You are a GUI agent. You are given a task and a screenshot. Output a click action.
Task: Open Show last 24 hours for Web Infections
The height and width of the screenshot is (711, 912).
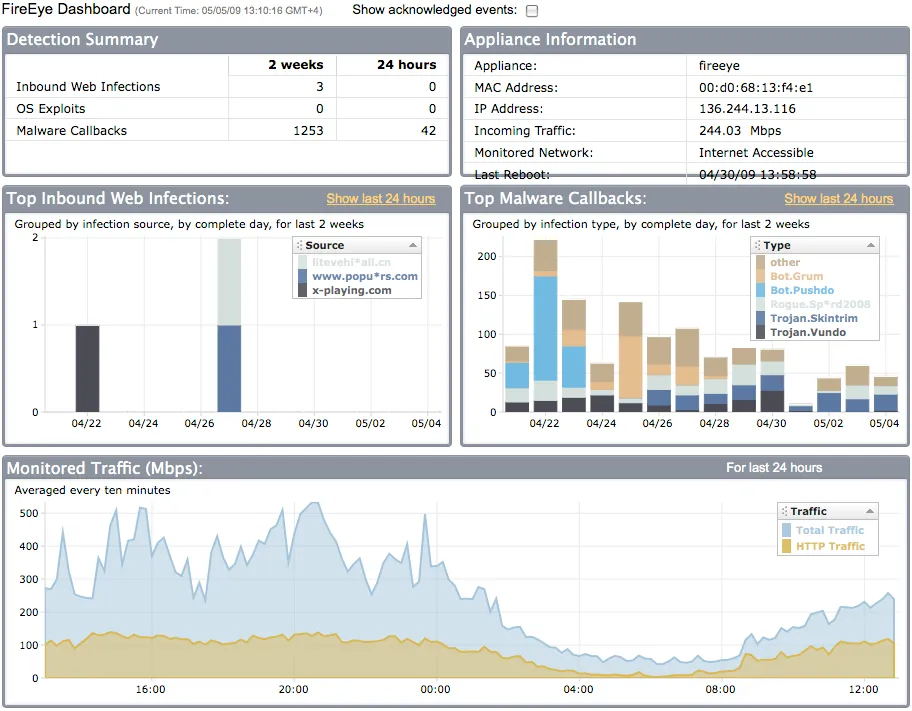(381, 199)
